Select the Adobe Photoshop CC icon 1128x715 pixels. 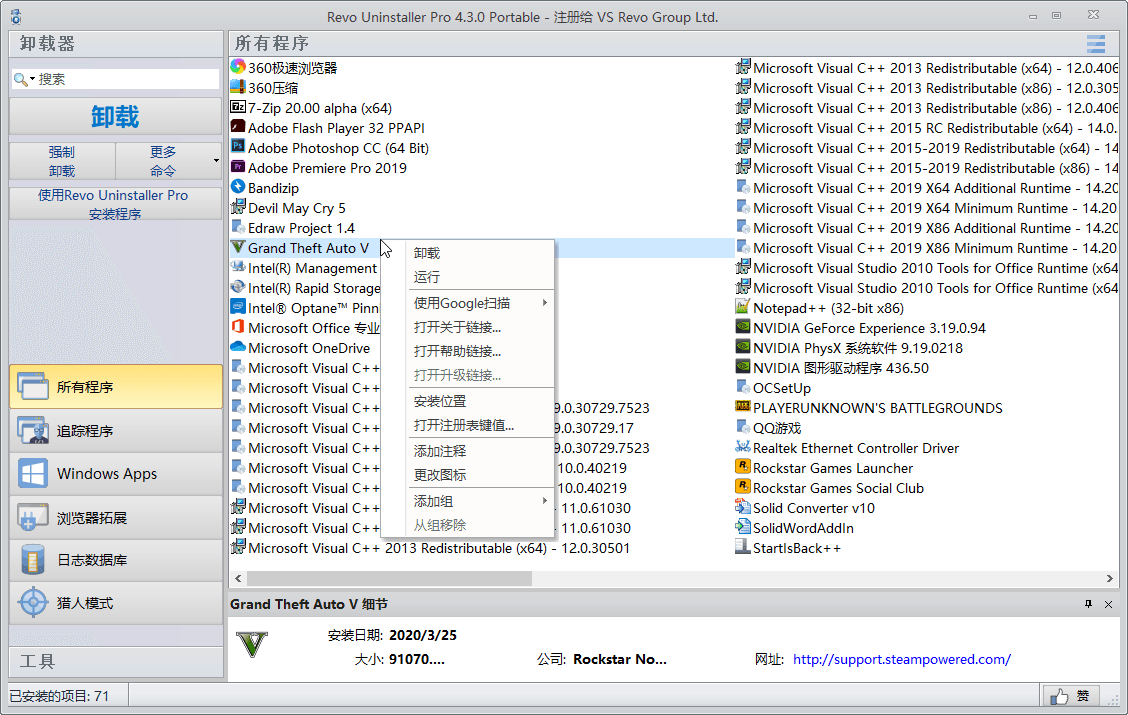[x=238, y=148]
